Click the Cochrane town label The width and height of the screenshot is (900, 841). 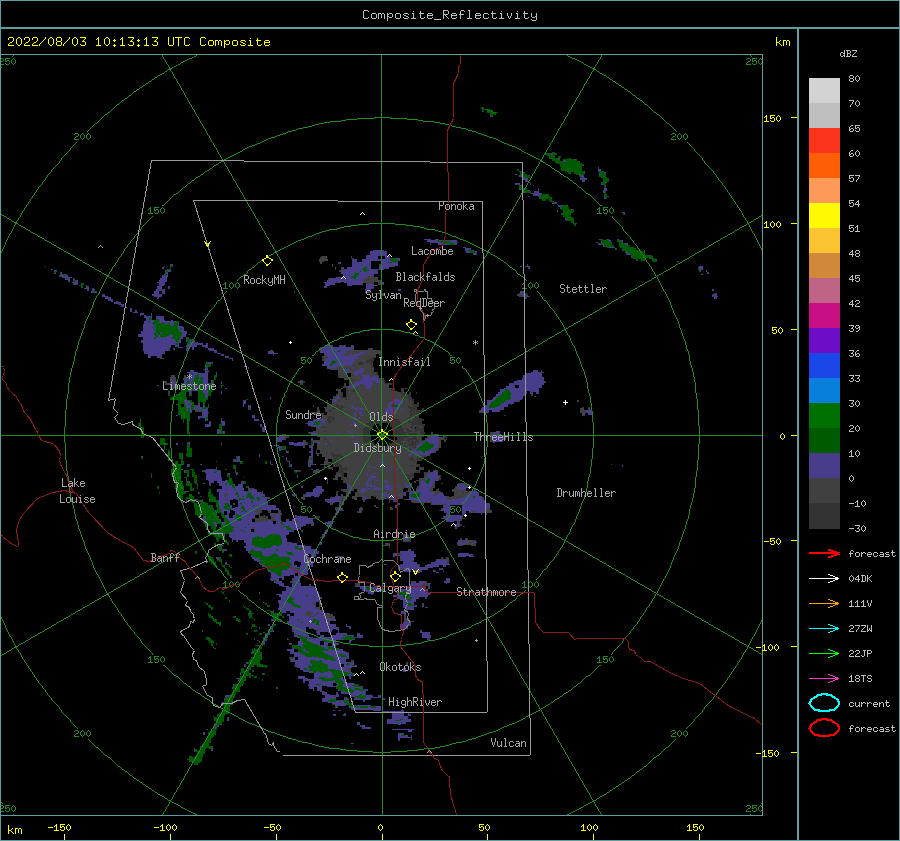coord(327,559)
